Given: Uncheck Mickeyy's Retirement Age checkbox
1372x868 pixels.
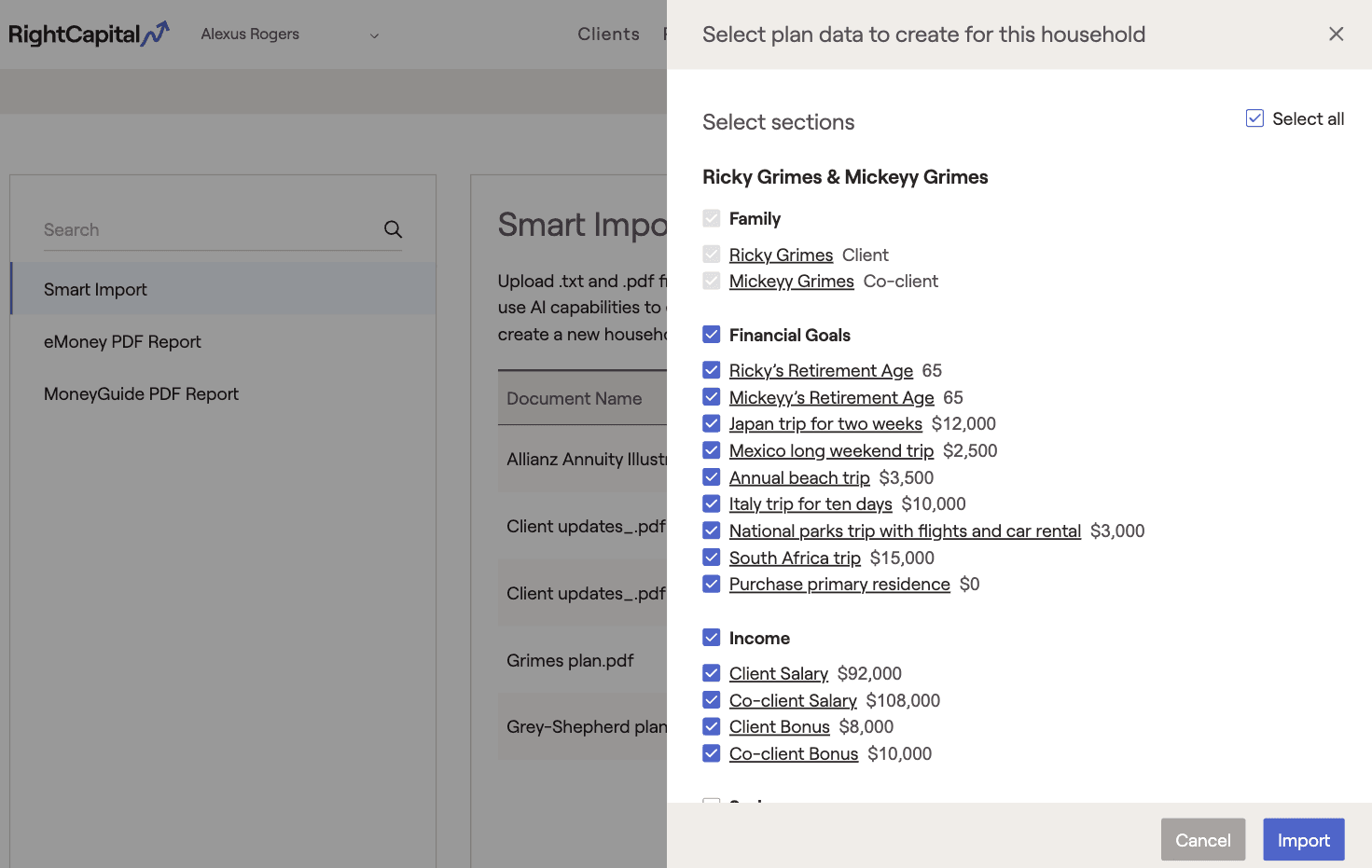Looking at the screenshot, I should tap(712, 396).
